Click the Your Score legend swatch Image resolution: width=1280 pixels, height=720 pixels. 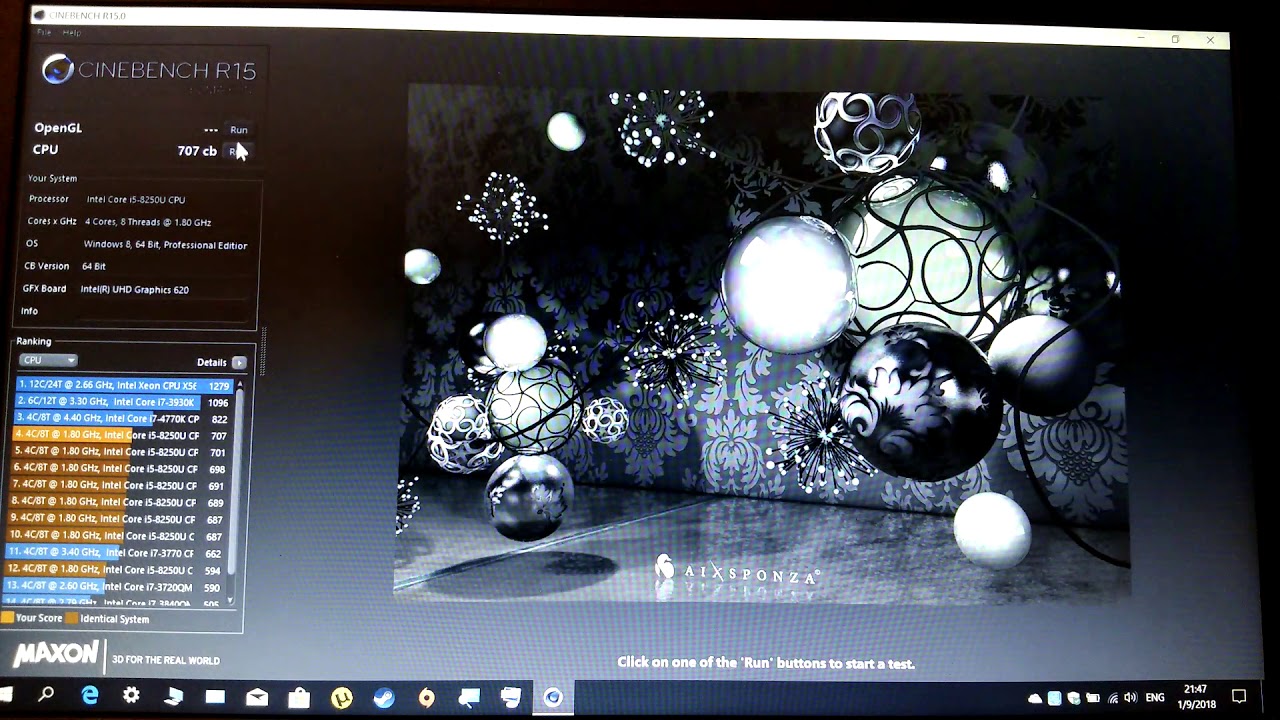pos(7,618)
